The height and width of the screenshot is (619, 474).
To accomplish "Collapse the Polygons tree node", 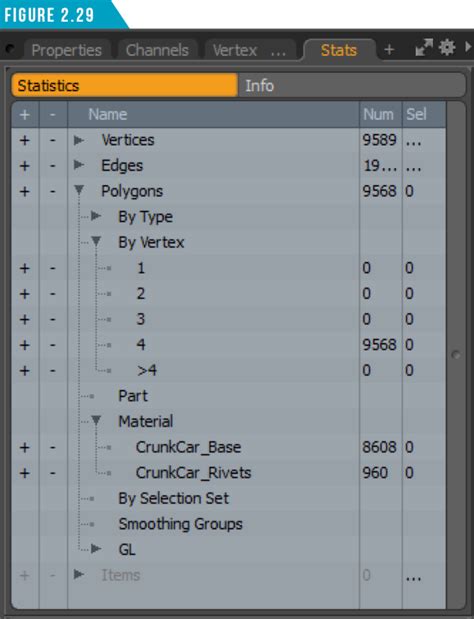I will [79, 191].
